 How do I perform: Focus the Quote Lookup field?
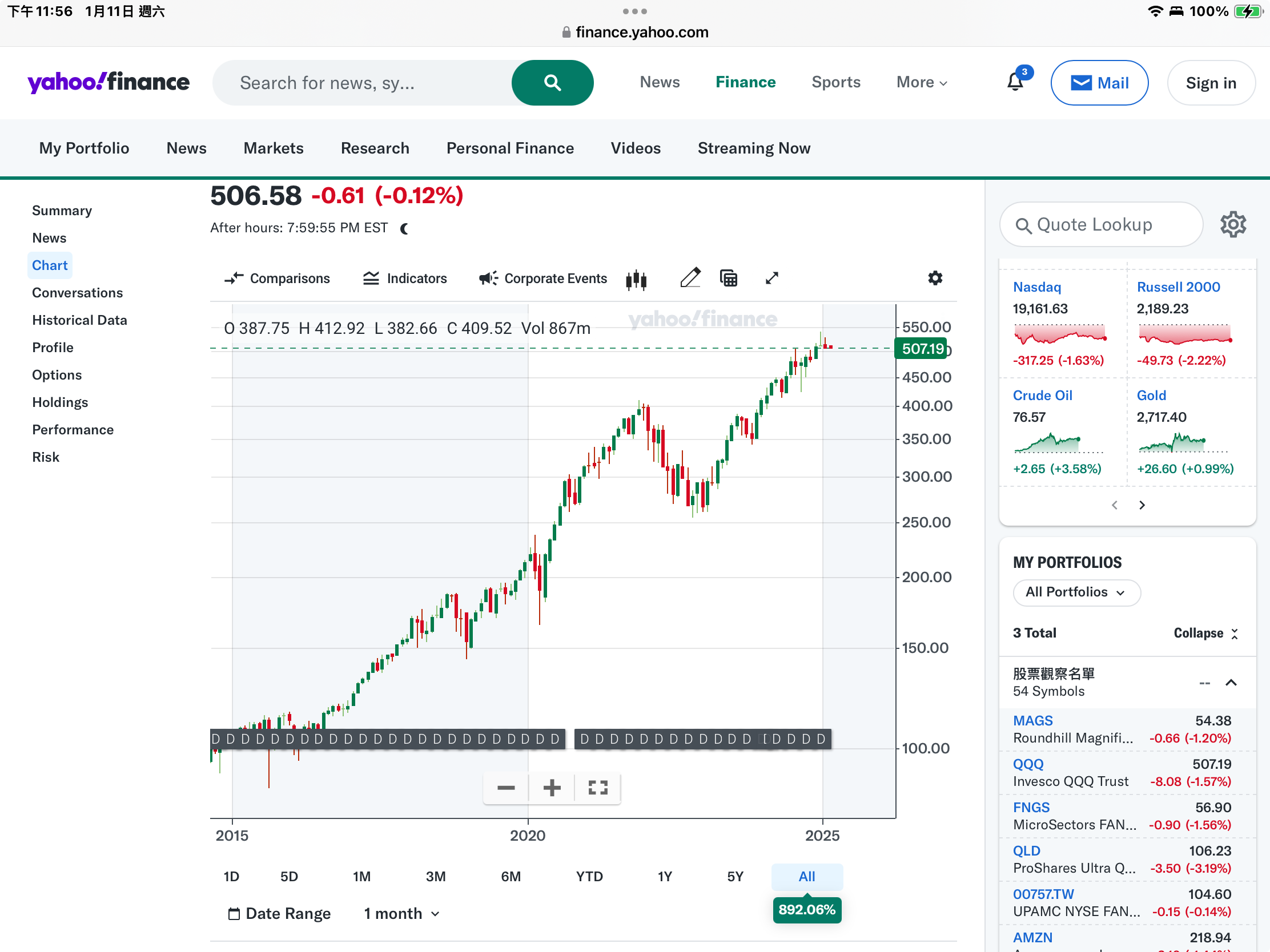[1101, 224]
